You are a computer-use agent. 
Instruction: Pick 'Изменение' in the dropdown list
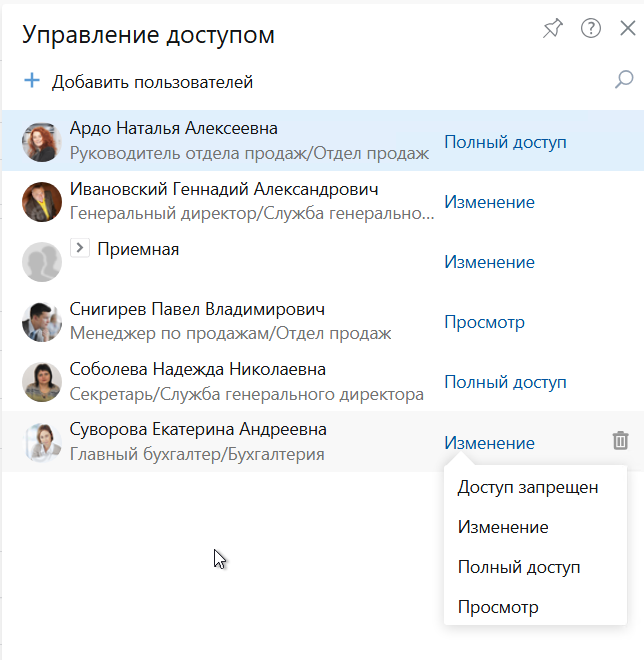[502, 527]
